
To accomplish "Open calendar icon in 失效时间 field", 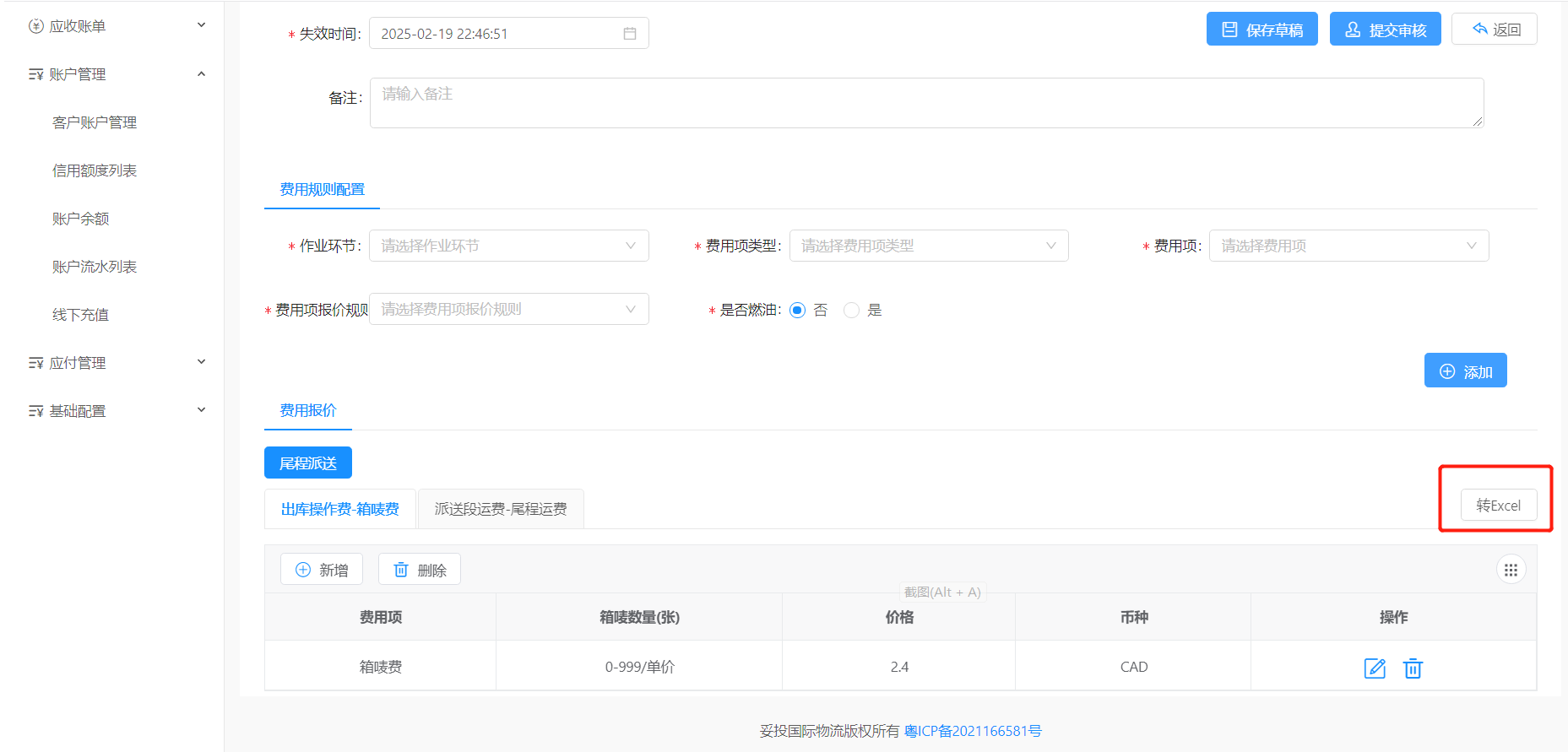I will [630, 34].
